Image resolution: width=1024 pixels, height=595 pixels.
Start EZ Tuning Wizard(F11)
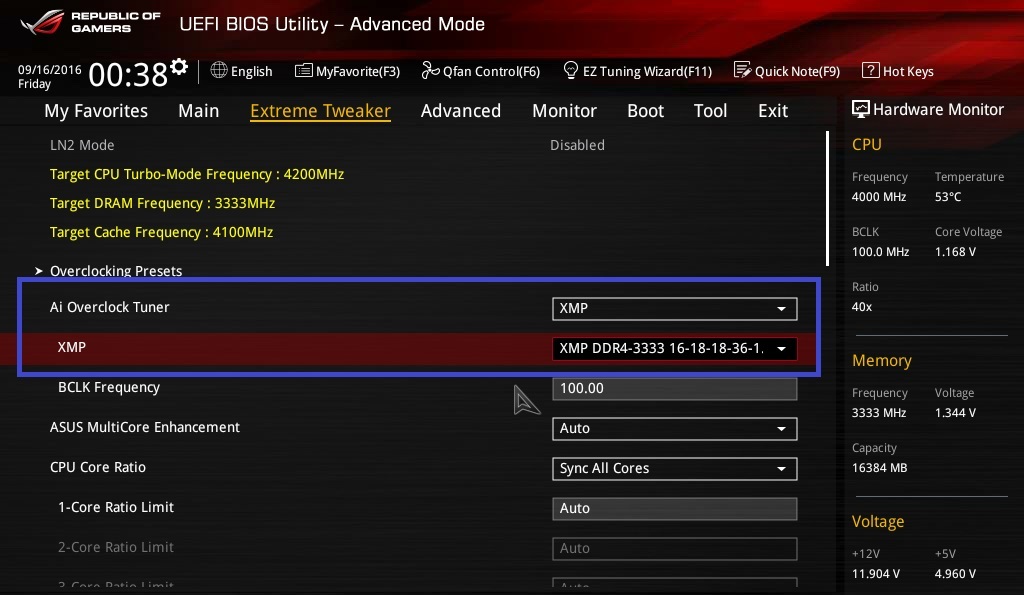pos(637,71)
